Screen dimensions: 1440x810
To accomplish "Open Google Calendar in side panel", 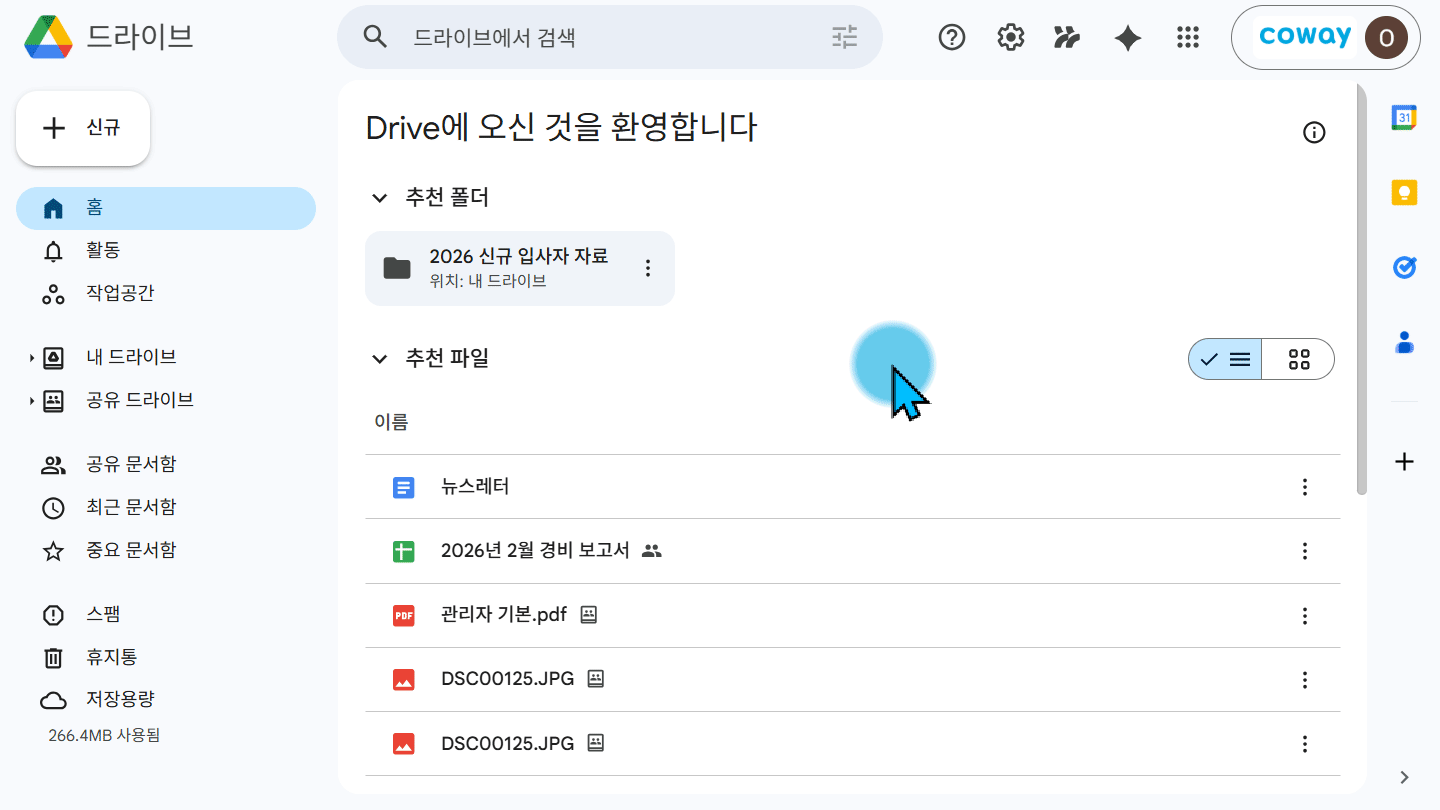I will click(x=1405, y=118).
